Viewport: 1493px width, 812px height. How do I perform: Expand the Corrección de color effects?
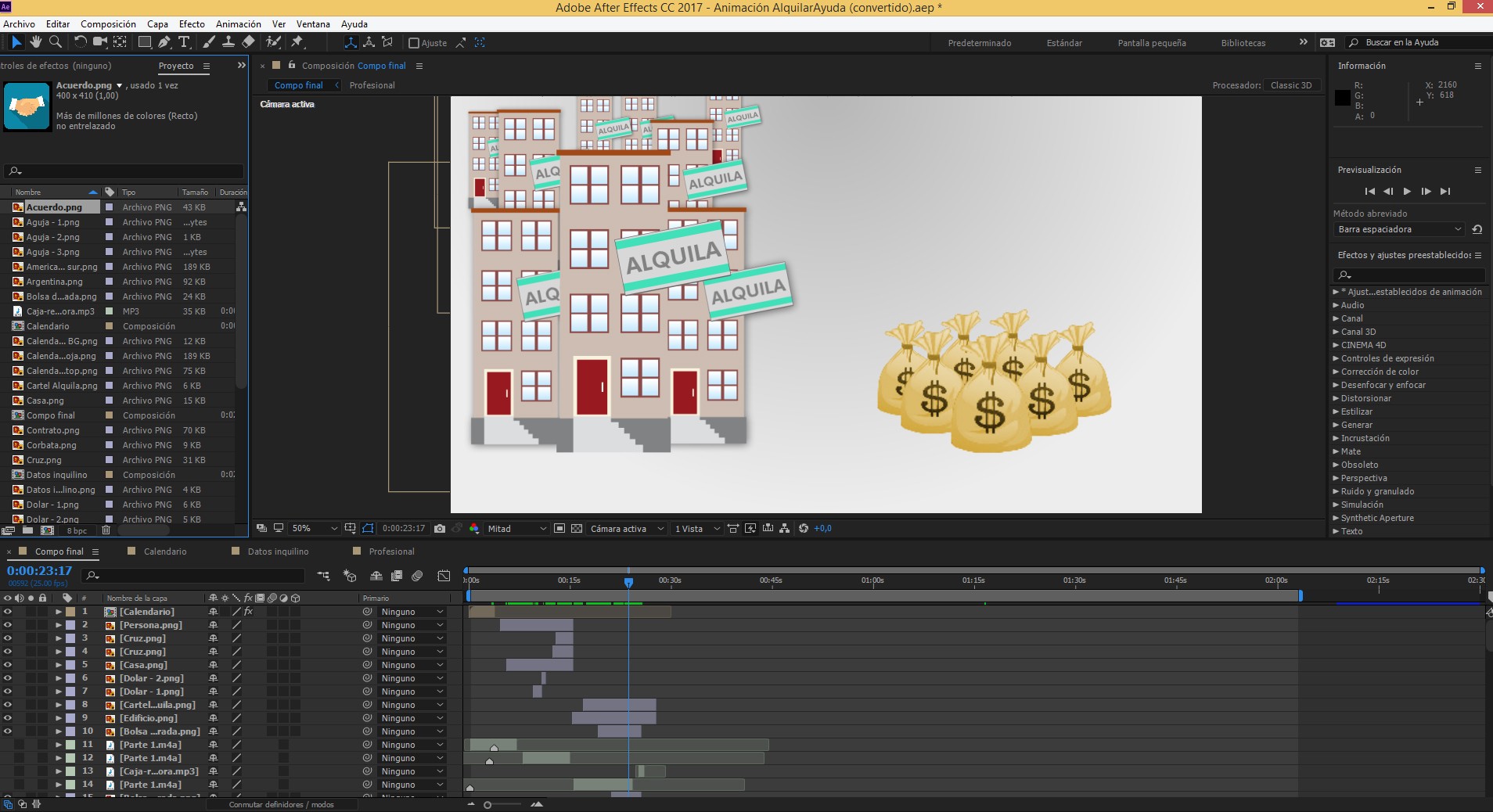coord(1336,372)
